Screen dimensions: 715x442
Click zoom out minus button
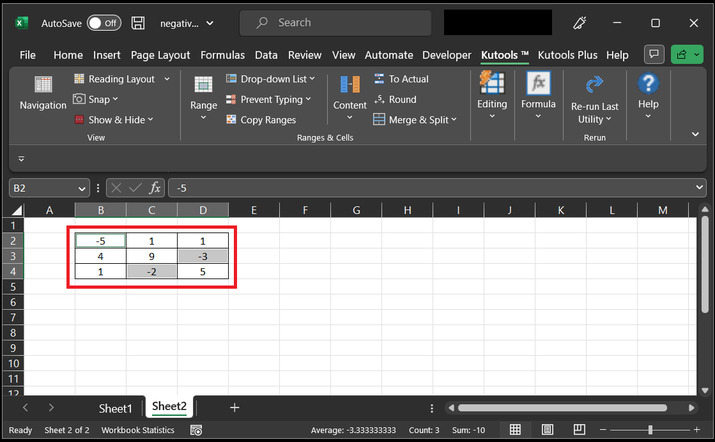[603, 430]
